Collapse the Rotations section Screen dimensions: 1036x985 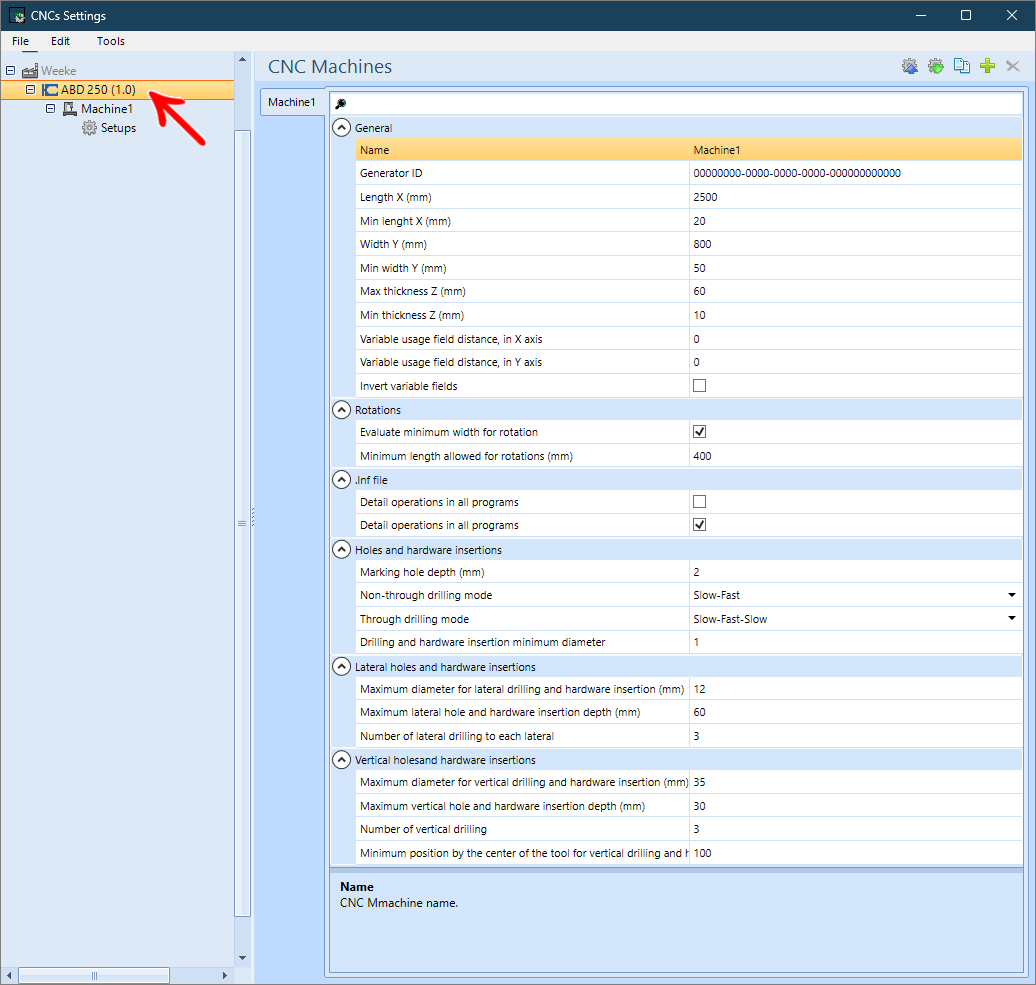(342, 410)
